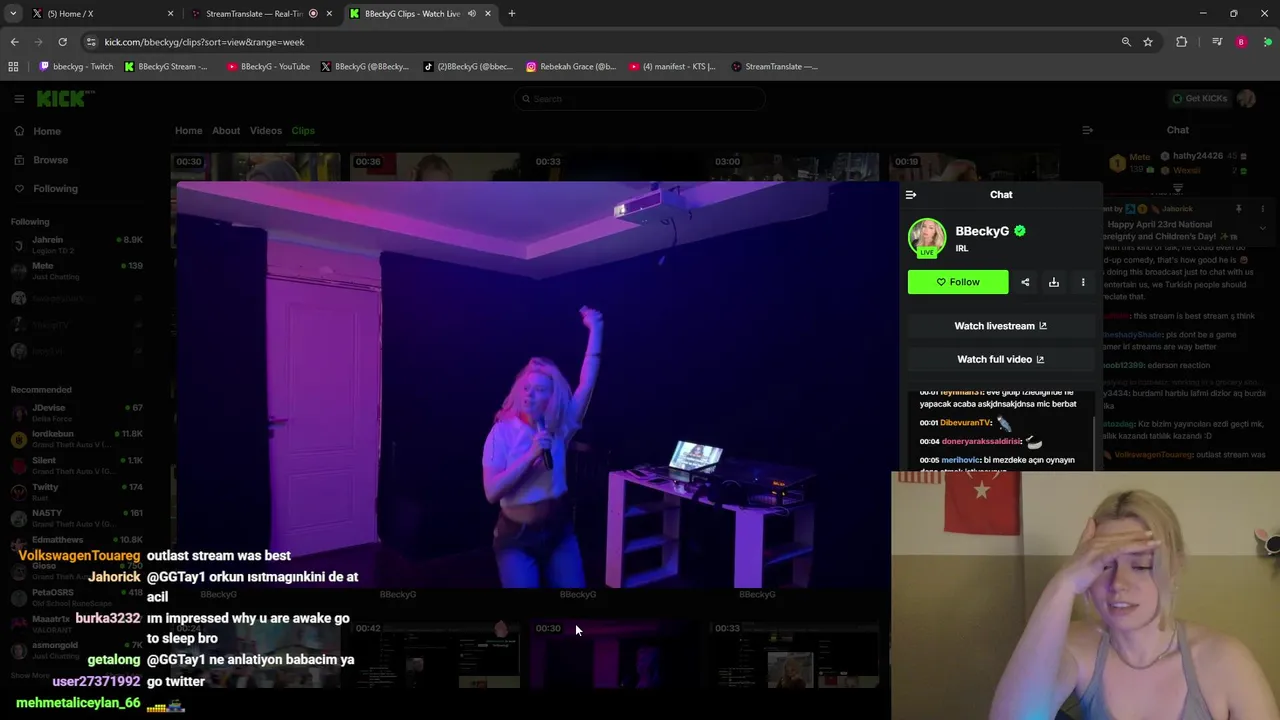
Task: Open recommended channel NASTY
Action: coord(77,517)
